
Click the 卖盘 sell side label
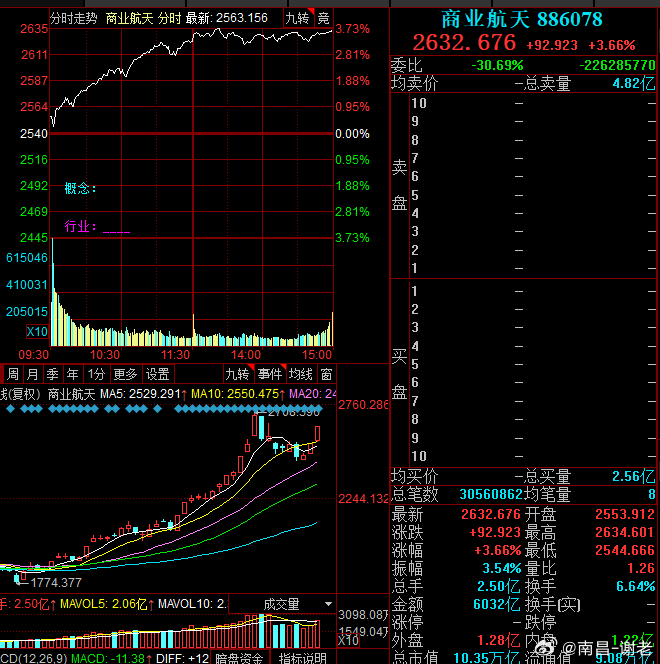[399, 185]
